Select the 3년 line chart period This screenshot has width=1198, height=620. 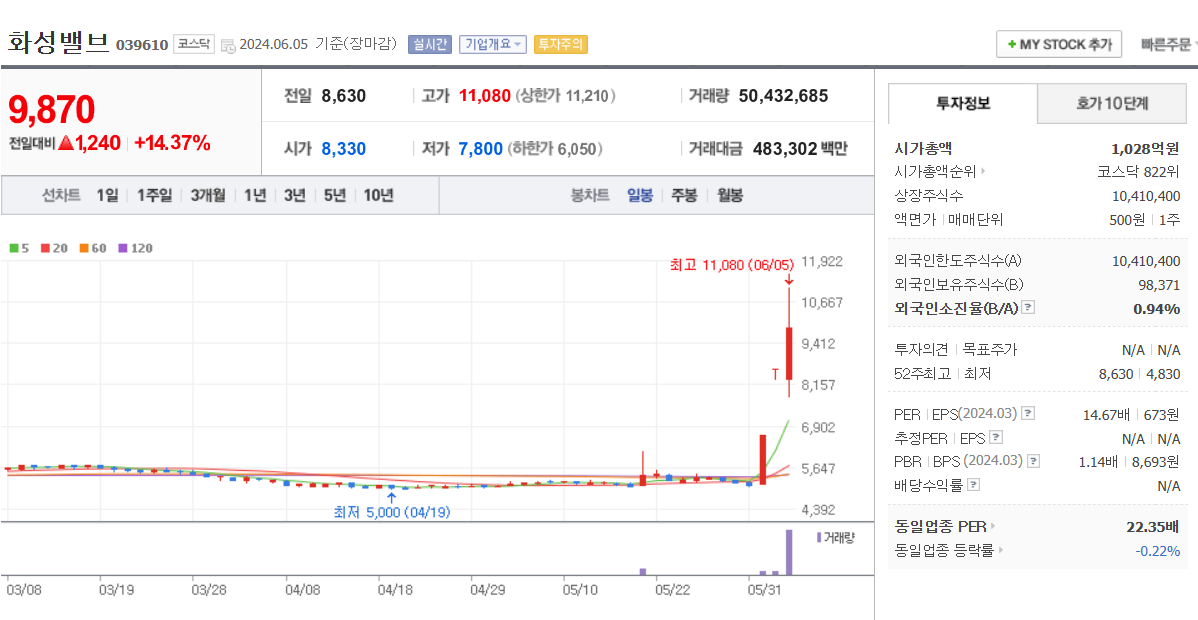294,195
